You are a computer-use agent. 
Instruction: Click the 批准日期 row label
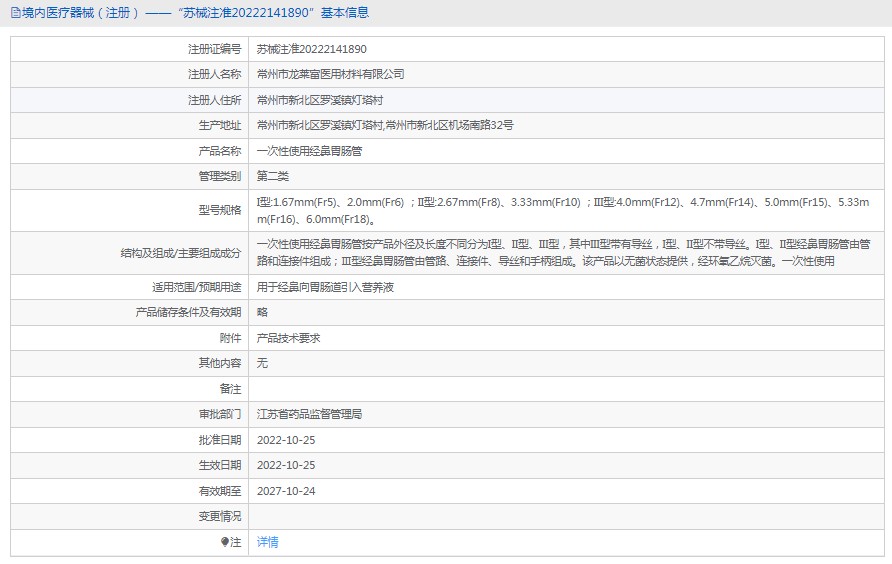click(220, 440)
